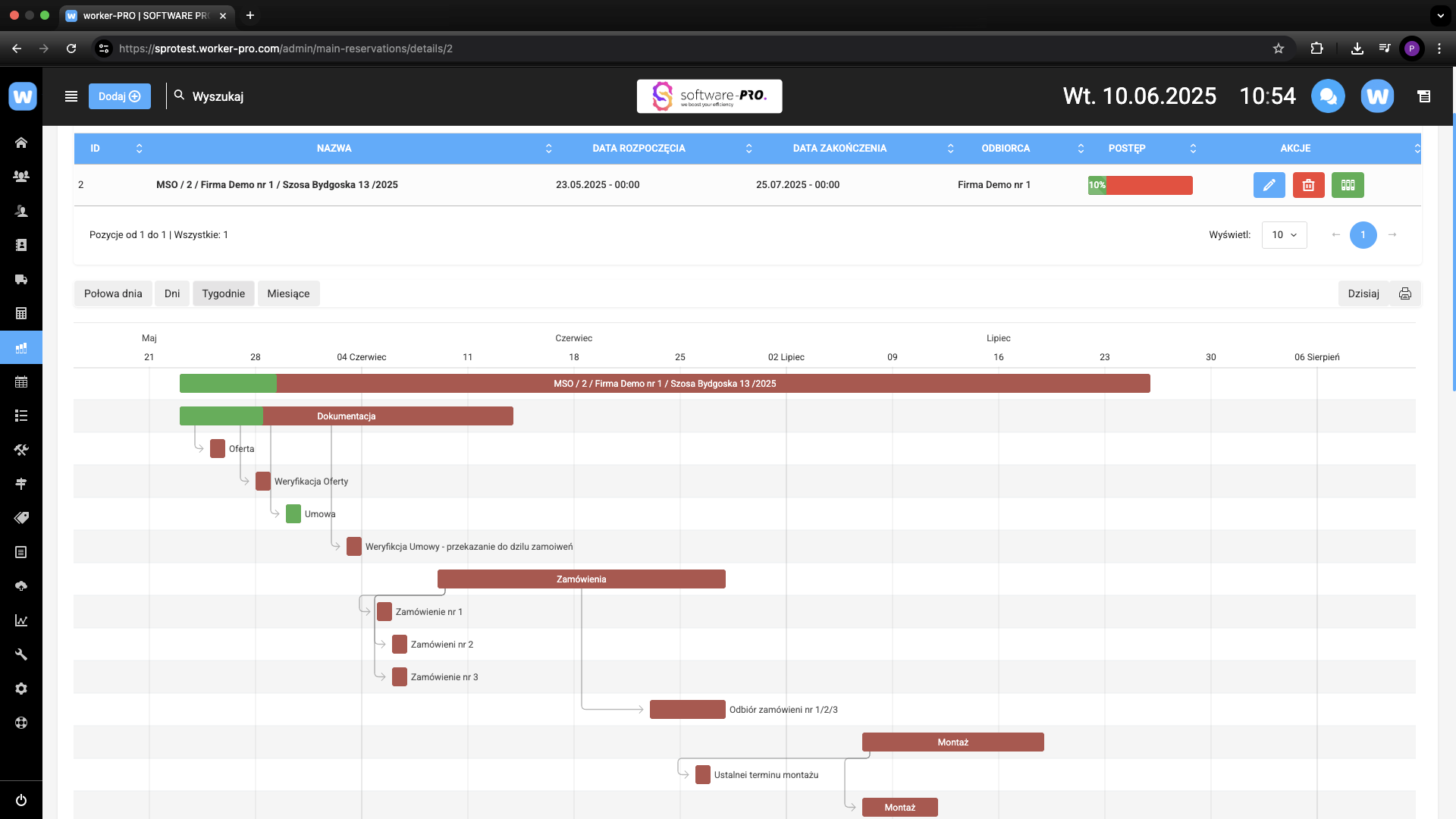Click the blue pencil edit icon
Image resolution: width=1456 pixels, height=819 pixels.
click(x=1269, y=185)
